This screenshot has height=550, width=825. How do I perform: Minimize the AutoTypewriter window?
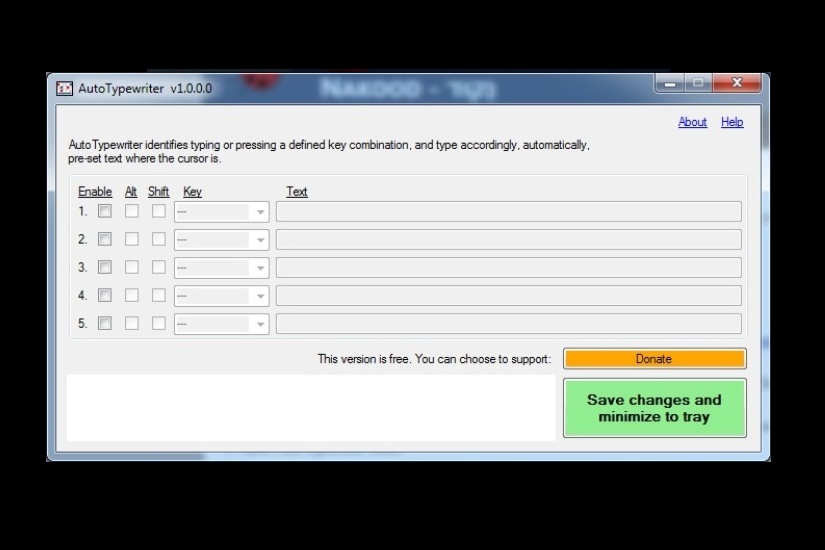670,83
